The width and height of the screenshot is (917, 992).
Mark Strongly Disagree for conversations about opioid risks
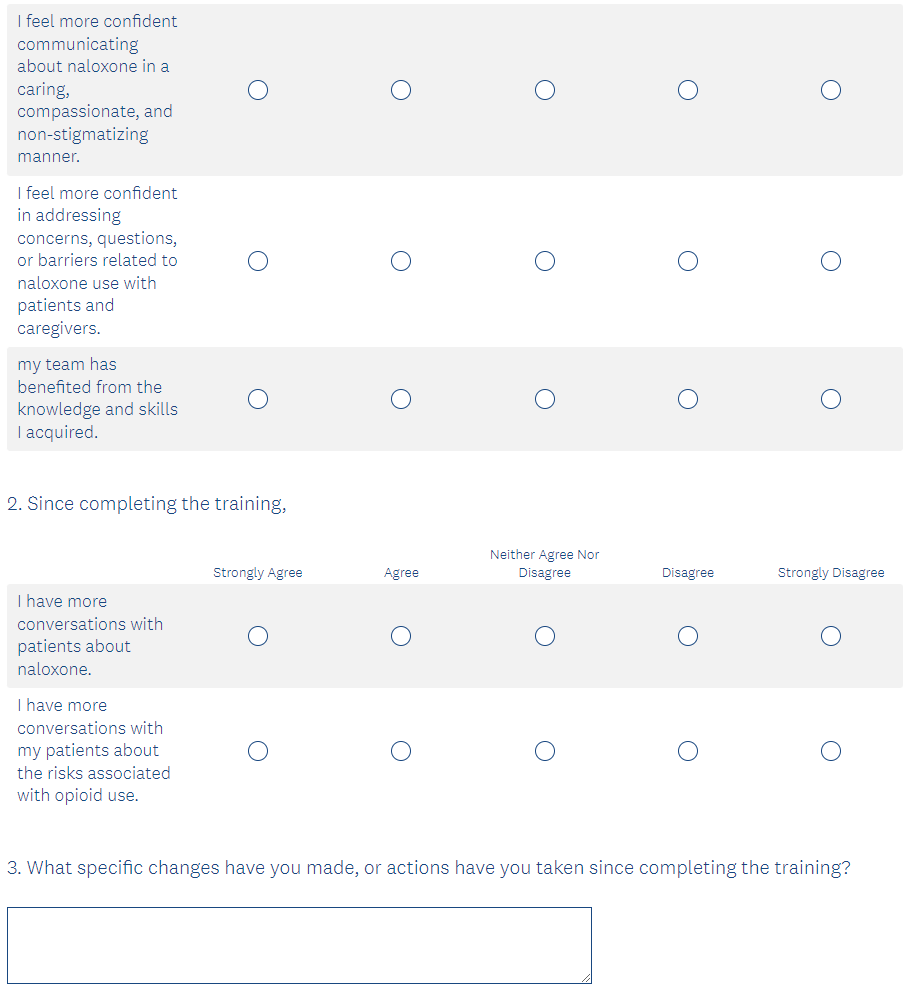coord(831,750)
